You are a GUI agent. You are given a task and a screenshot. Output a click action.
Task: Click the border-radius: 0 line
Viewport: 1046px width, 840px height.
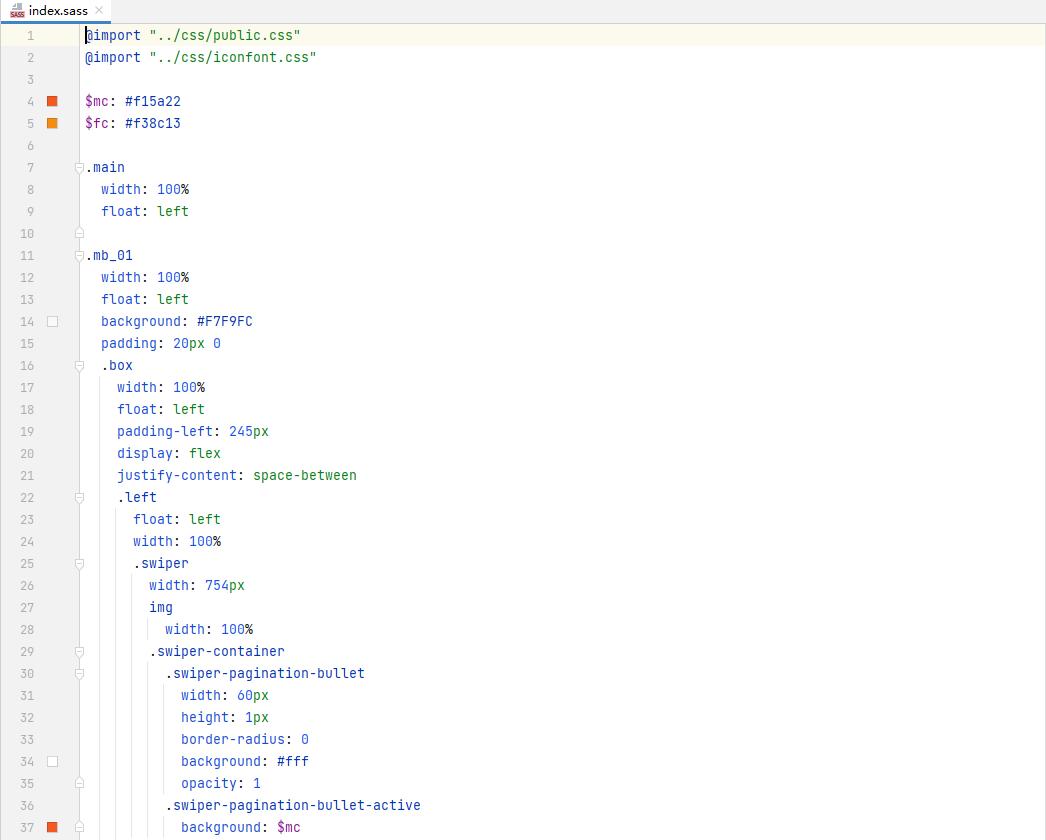(x=245, y=740)
